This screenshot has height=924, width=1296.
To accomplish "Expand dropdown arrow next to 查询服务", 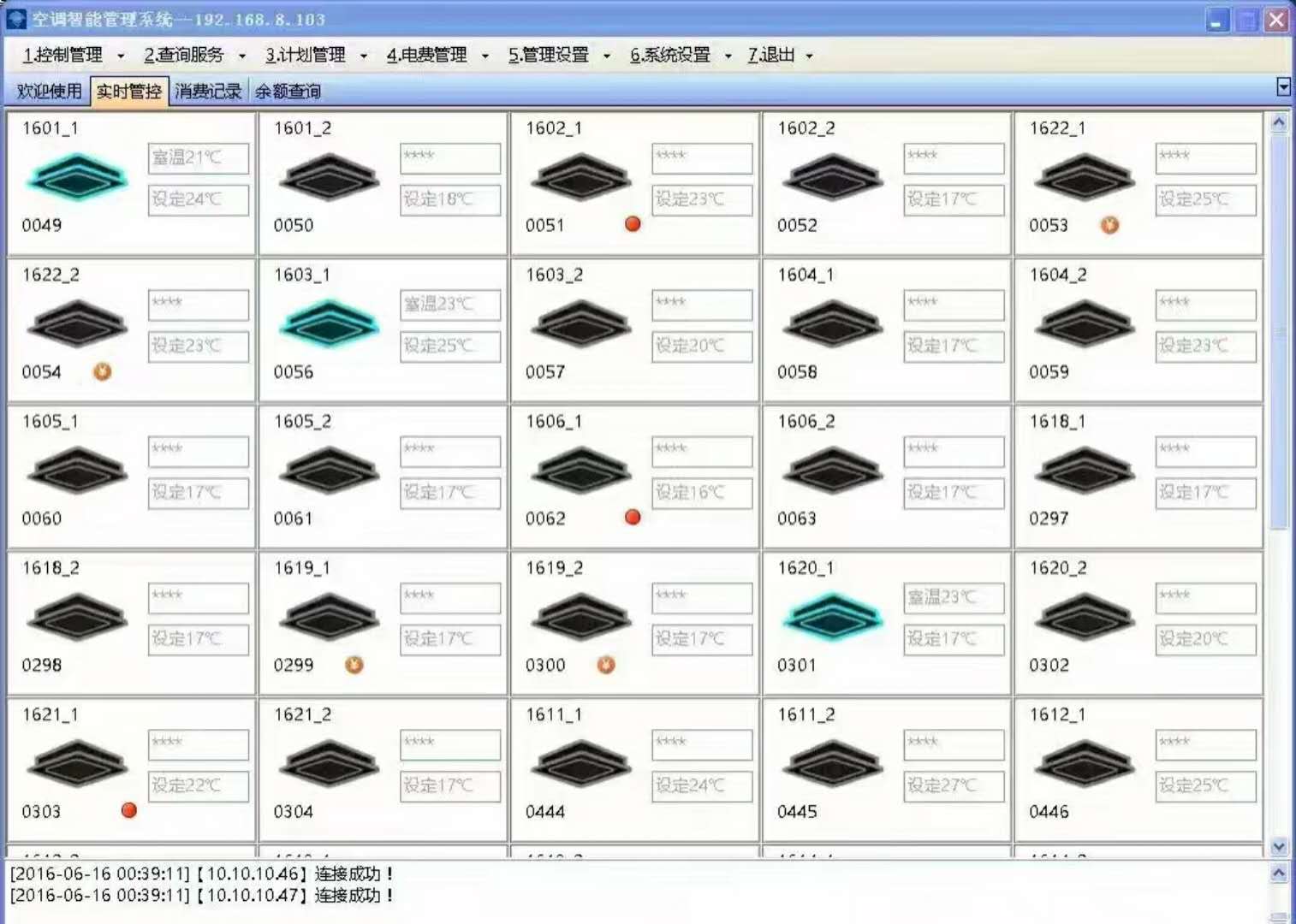I will pyautogui.click(x=242, y=56).
